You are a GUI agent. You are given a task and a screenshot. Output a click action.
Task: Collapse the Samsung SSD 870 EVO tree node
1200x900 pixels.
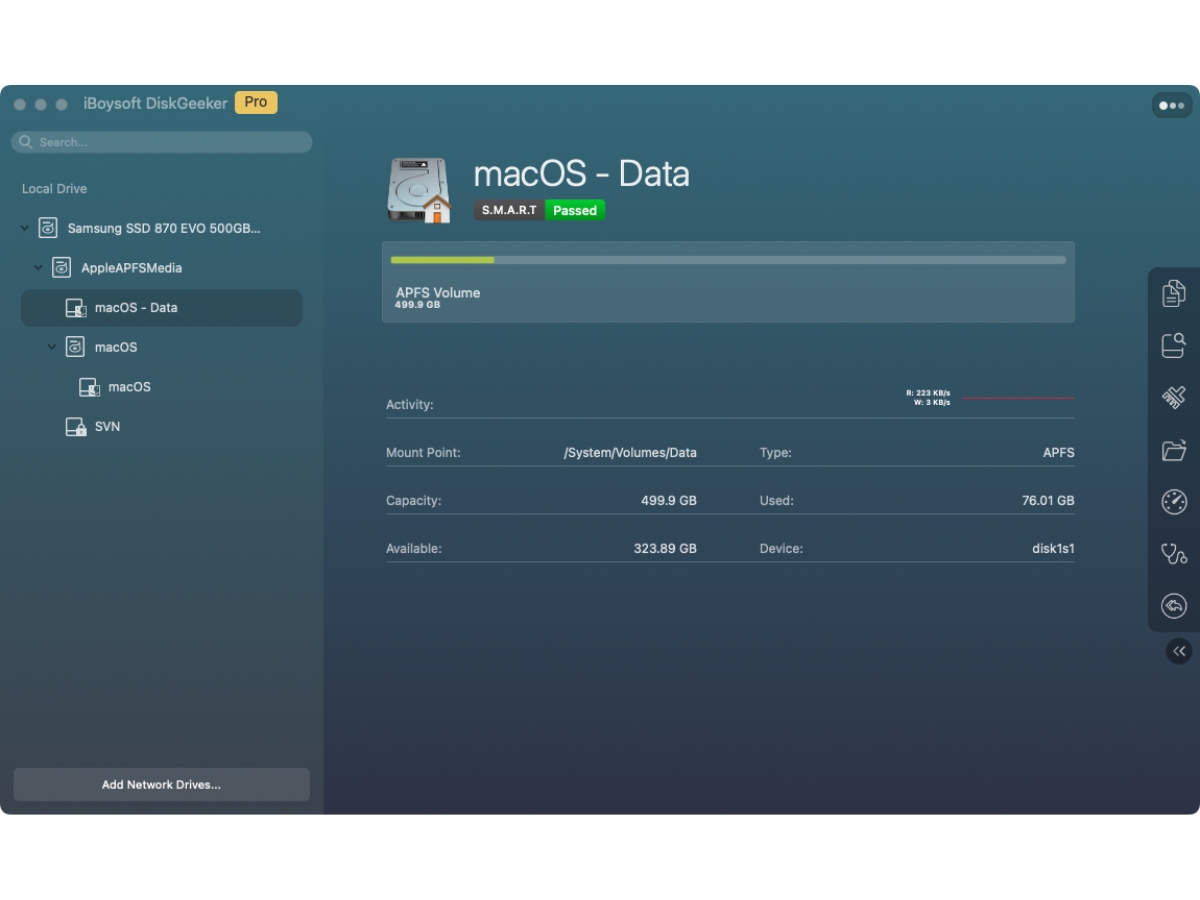(25, 228)
